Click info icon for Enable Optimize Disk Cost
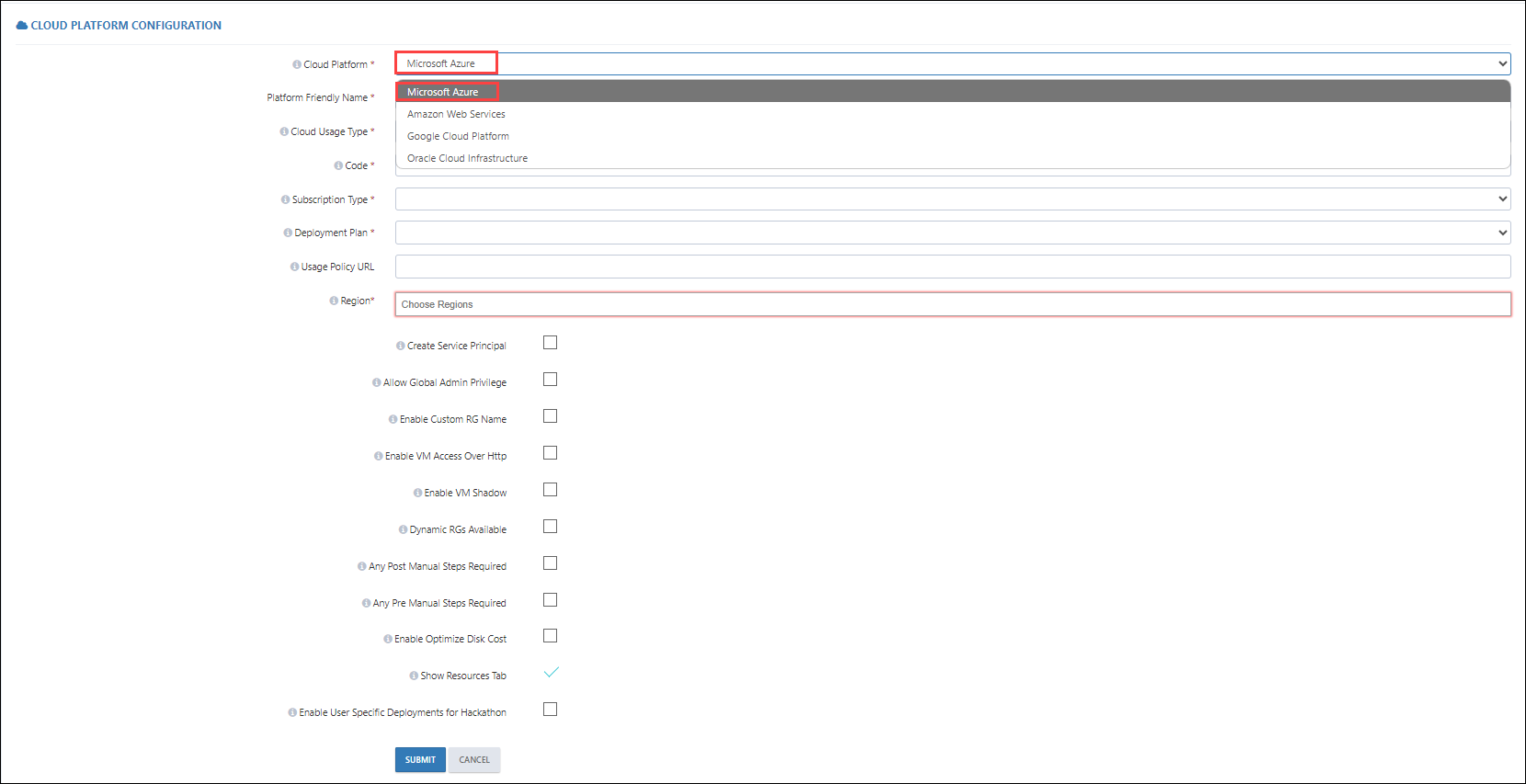The width and height of the screenshot is (1526, 784). 388,639
